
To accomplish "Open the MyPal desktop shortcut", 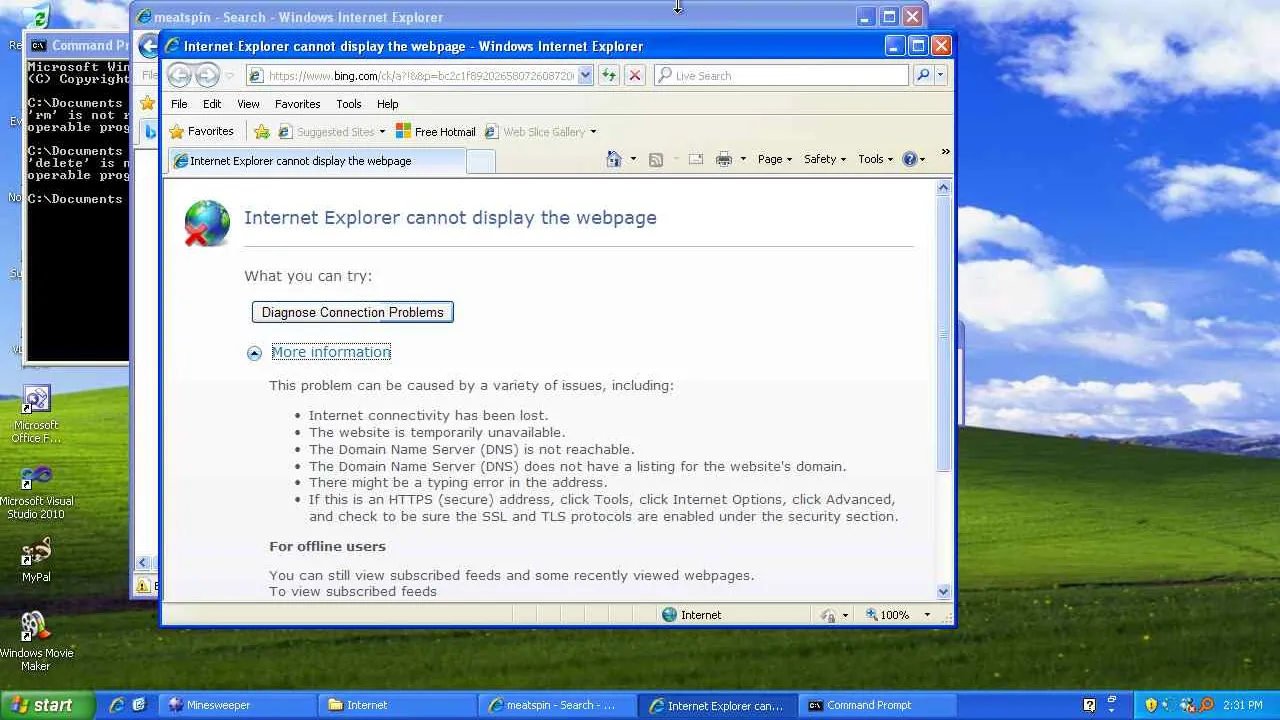I will (x=36, y=560).
